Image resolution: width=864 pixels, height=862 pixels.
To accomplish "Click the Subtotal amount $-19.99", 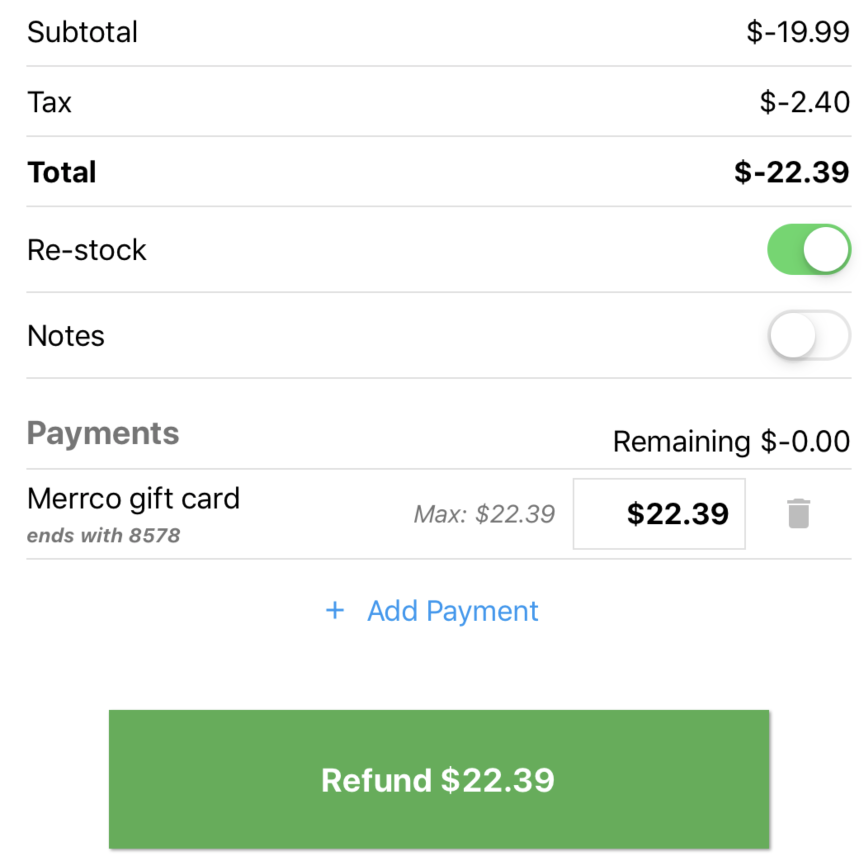I will pos(798,32).
